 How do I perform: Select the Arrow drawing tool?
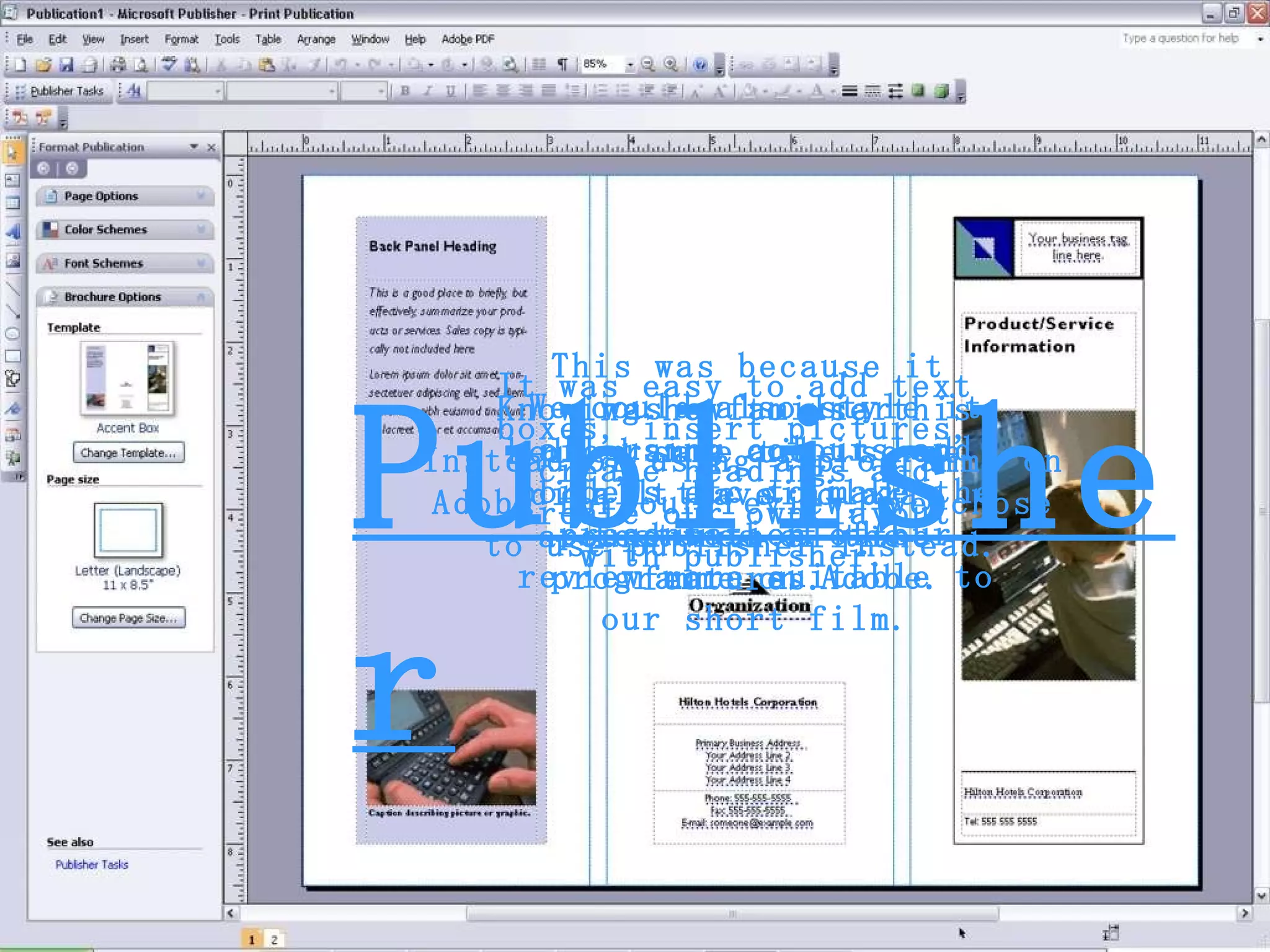pos(12,311)
